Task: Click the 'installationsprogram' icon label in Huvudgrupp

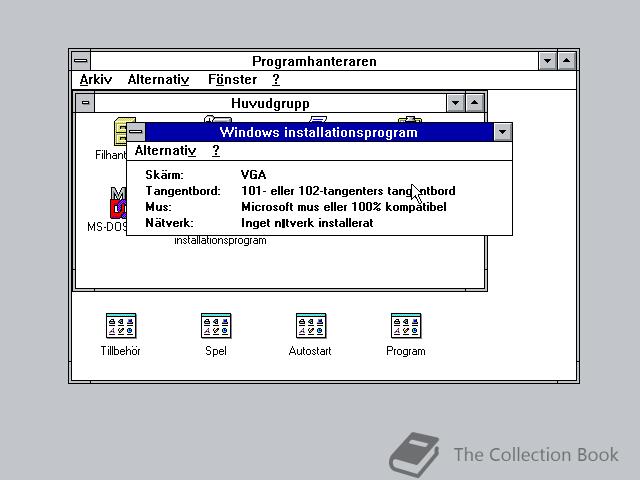Action: [220, 240]
